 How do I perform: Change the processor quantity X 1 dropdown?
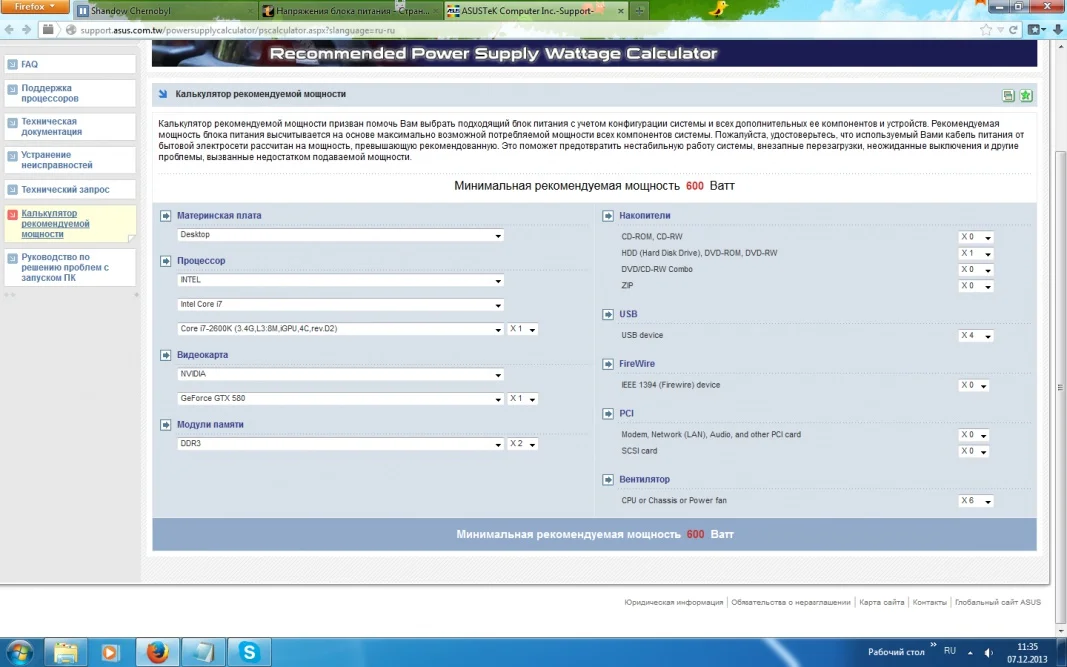click(x=523, y=329)
